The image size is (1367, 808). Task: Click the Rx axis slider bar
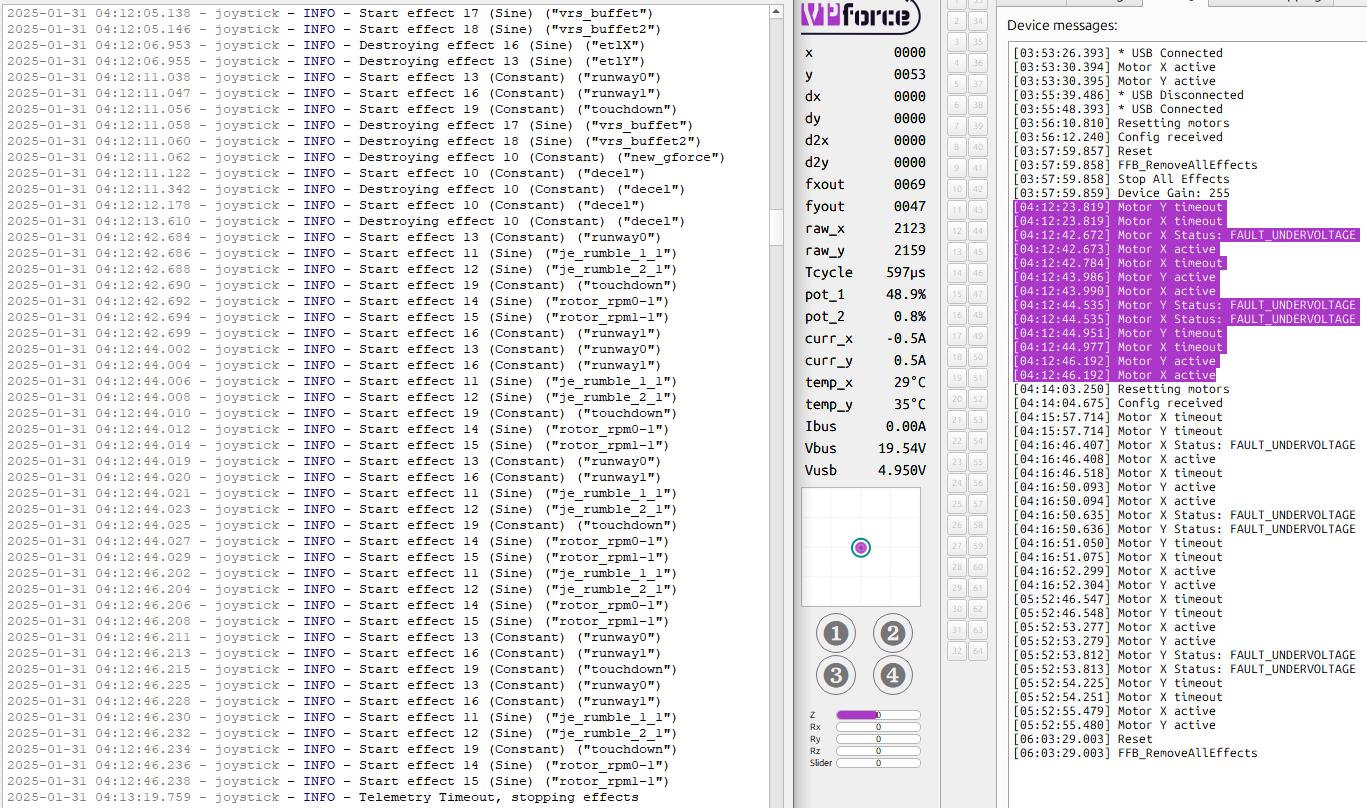click(878, 727)
